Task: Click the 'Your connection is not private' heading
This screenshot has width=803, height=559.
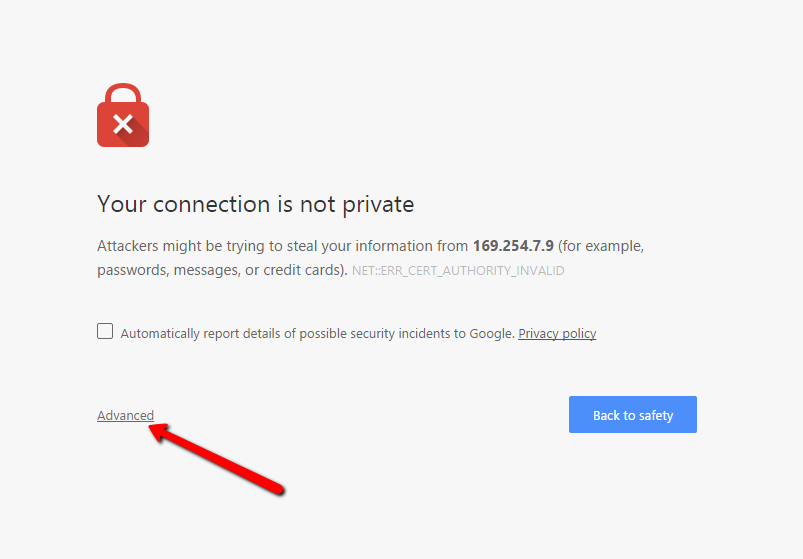Action: 255,204
